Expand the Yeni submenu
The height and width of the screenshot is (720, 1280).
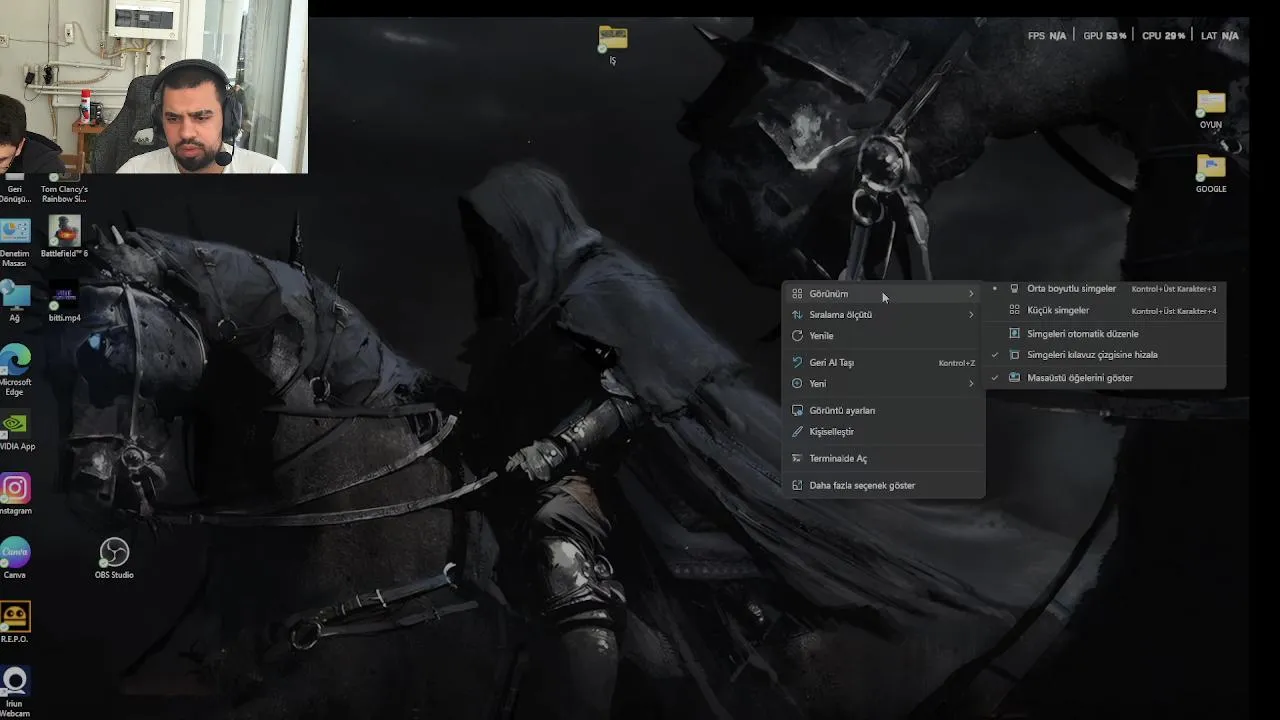pos(883,384)
